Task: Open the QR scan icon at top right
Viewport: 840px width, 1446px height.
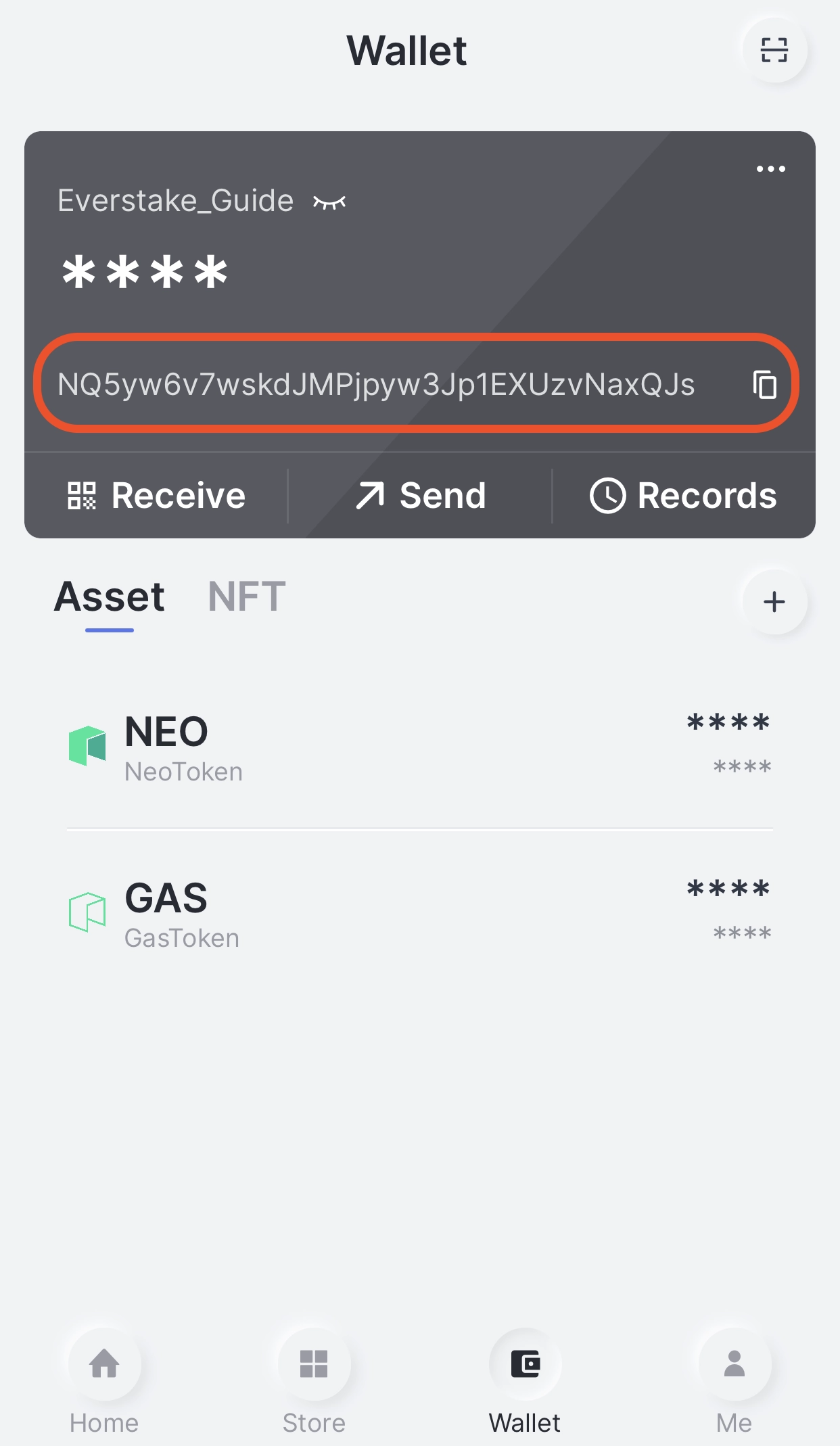Action: pos(774,50)
